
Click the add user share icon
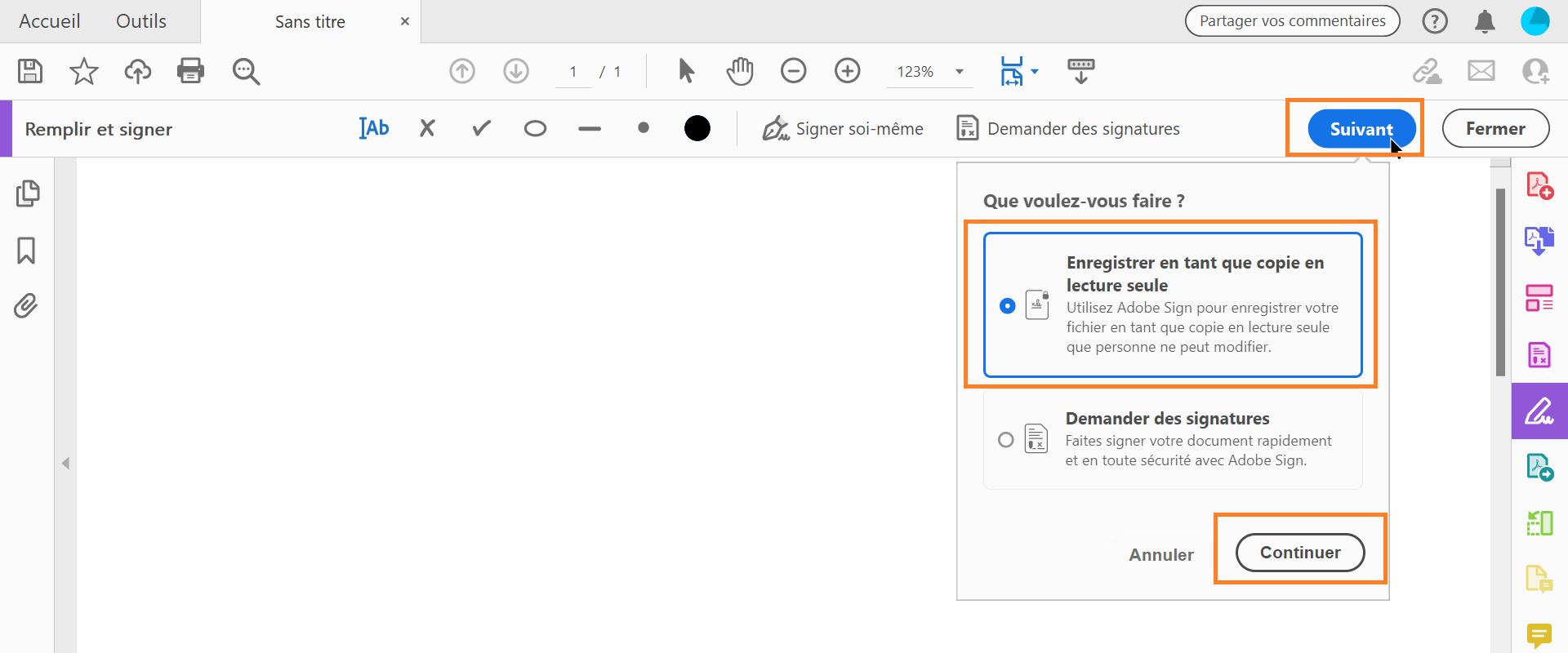coord(1535,71)
